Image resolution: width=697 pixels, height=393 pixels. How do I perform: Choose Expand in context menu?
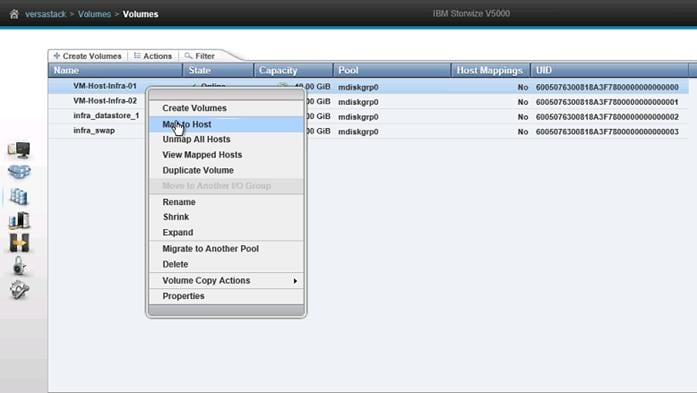[226, 233]
